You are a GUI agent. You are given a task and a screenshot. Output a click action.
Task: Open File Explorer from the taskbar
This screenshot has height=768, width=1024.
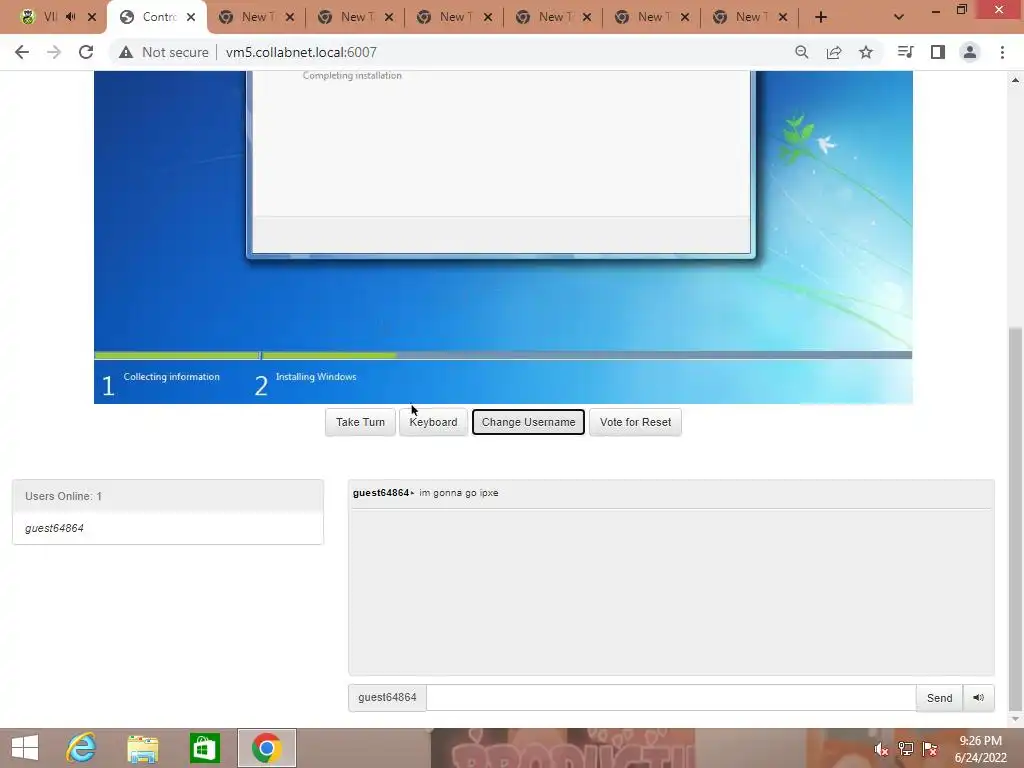pos(142,748)
